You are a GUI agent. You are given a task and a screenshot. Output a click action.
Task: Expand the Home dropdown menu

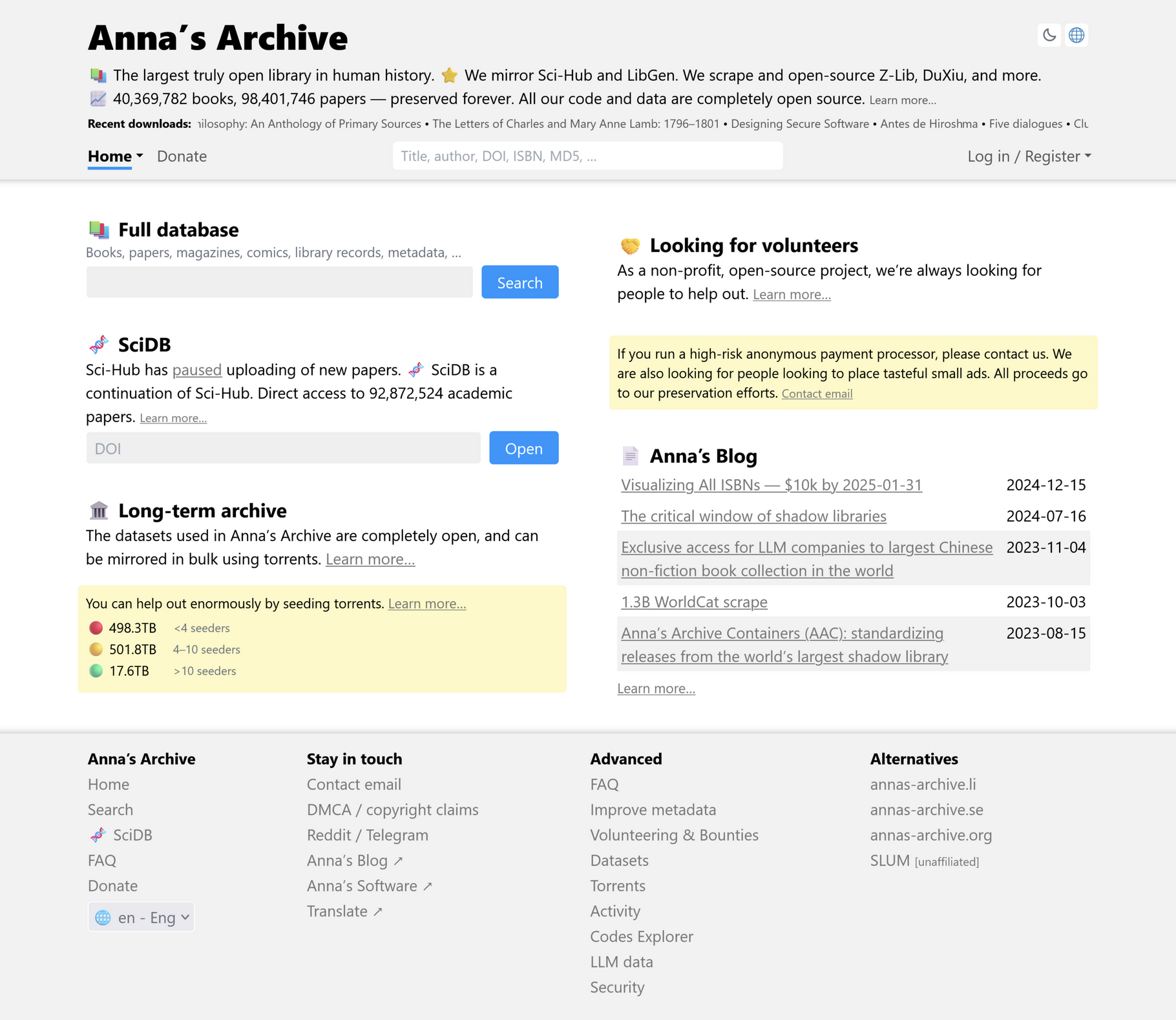click(115, 156)
